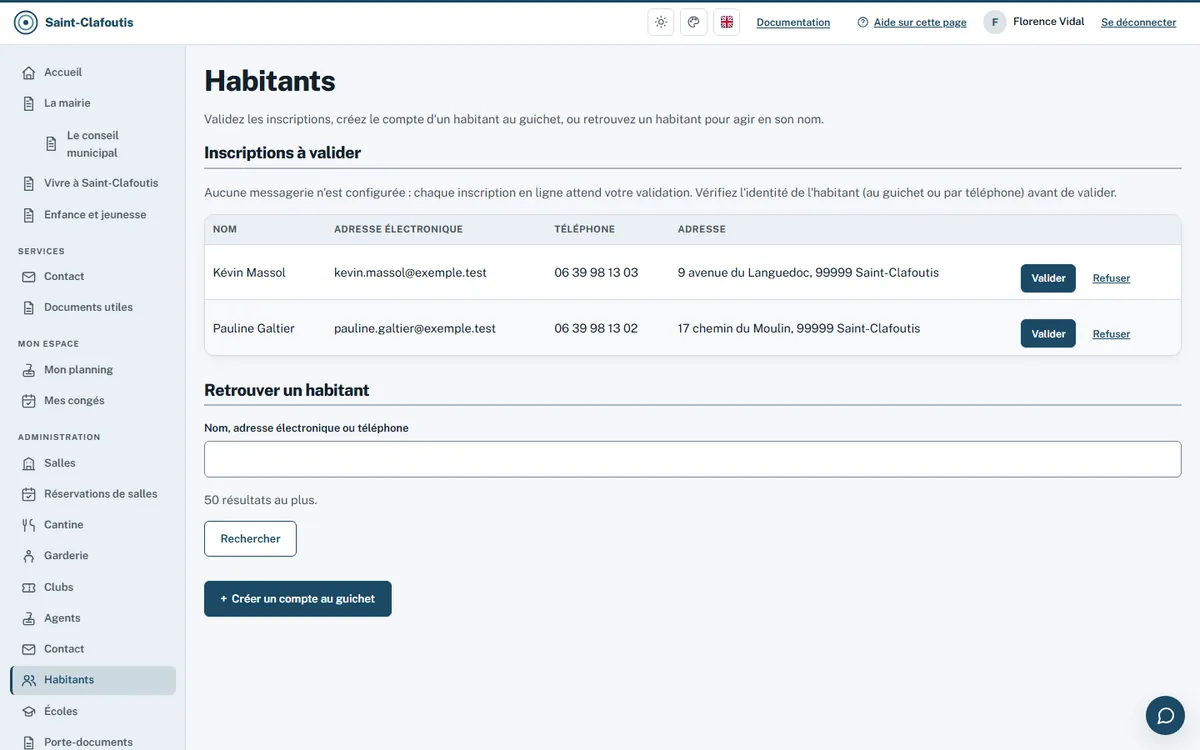
Task: Validate Kévin Massol's registration
Action: 1048,278
